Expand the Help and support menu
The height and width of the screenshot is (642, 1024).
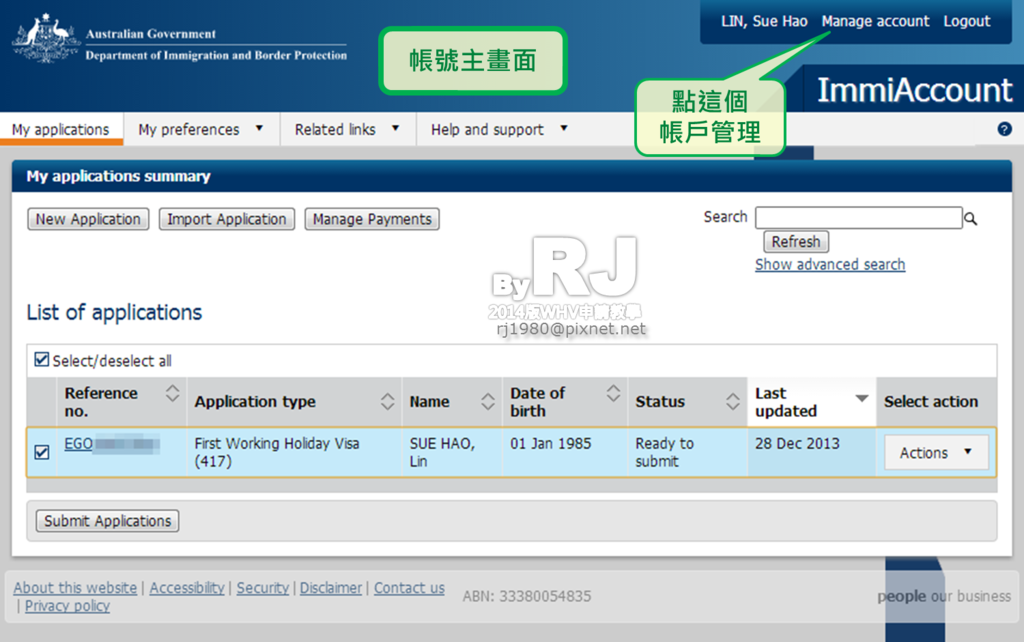coord(500,129)
